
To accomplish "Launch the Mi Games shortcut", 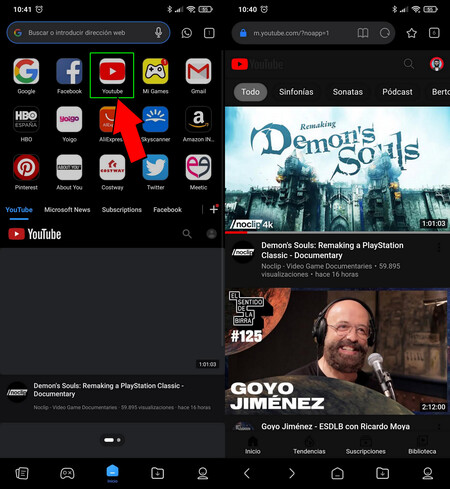I will (155, 71).
